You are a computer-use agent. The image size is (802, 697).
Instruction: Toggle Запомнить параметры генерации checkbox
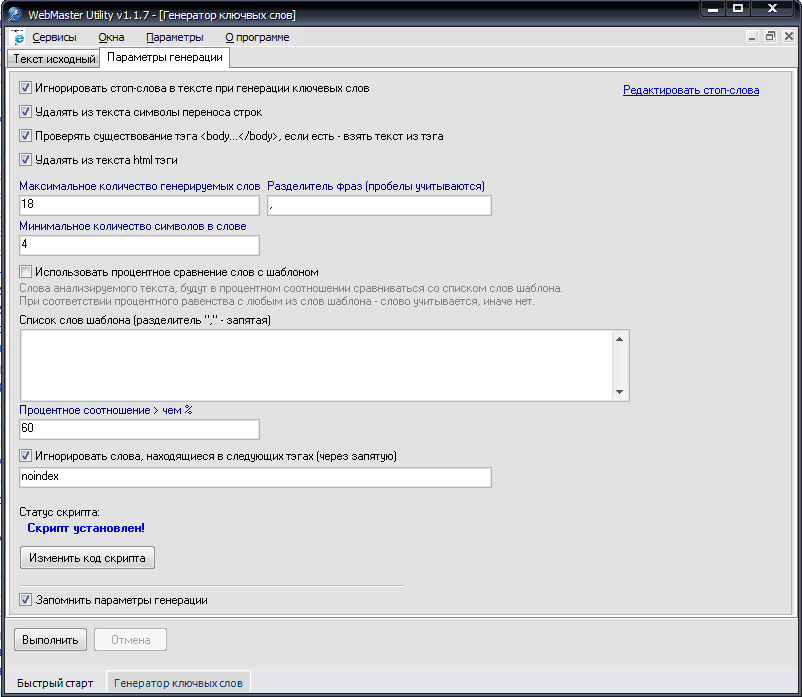(26, 600)
